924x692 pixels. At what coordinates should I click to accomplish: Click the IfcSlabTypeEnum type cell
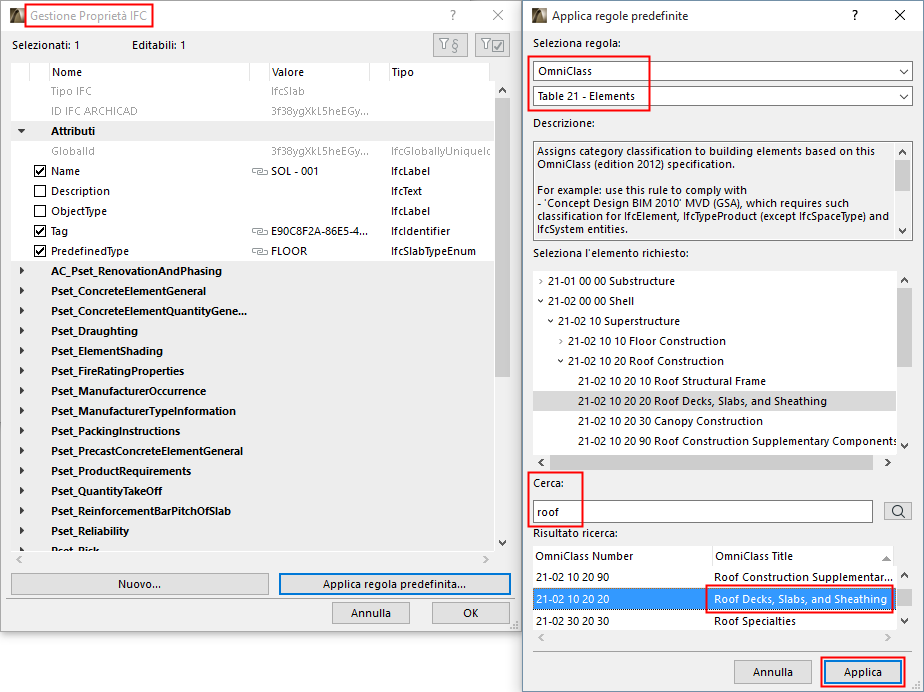click(x=433, y=251)
